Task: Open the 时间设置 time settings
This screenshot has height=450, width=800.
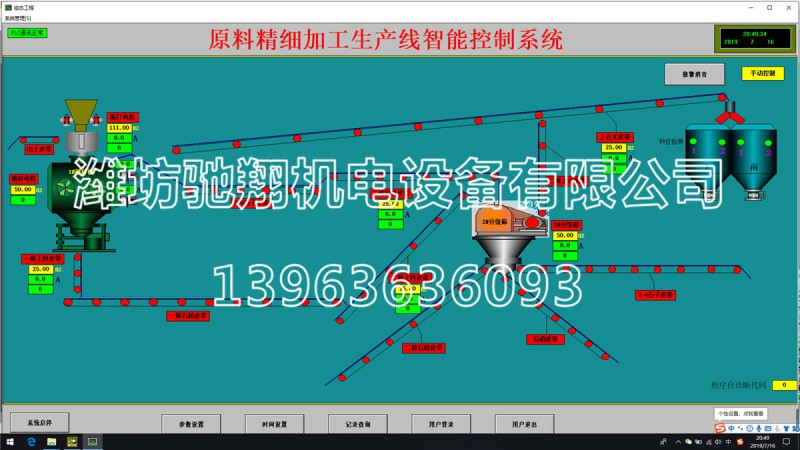Action: click(274, 424)
